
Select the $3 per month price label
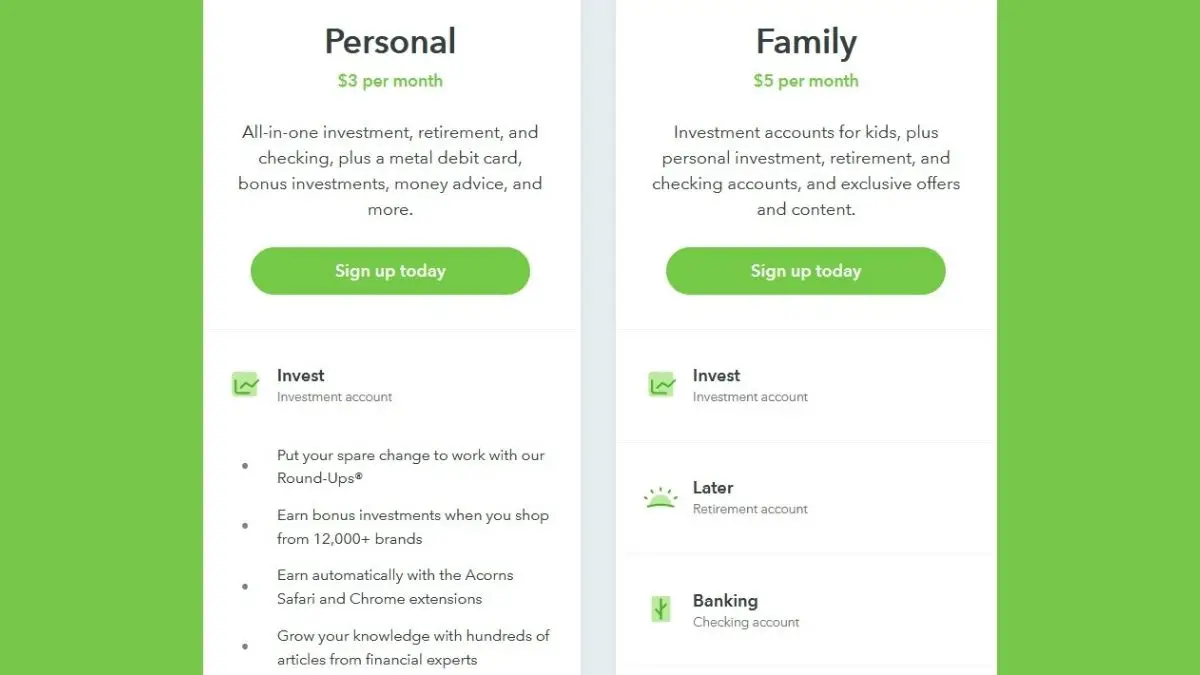390,80
